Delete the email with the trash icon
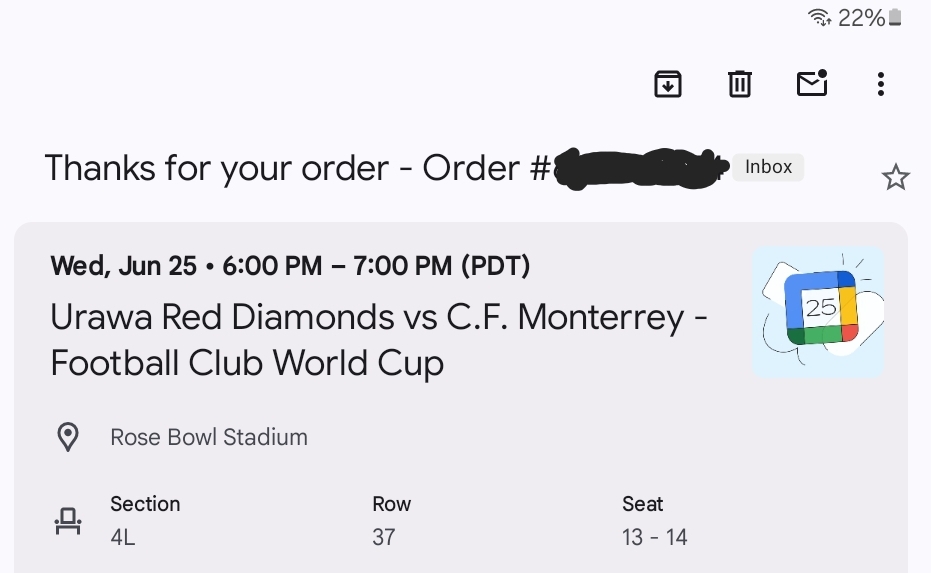Image resolution: width=931 pixels, height=573 pixels. [739, 84]
